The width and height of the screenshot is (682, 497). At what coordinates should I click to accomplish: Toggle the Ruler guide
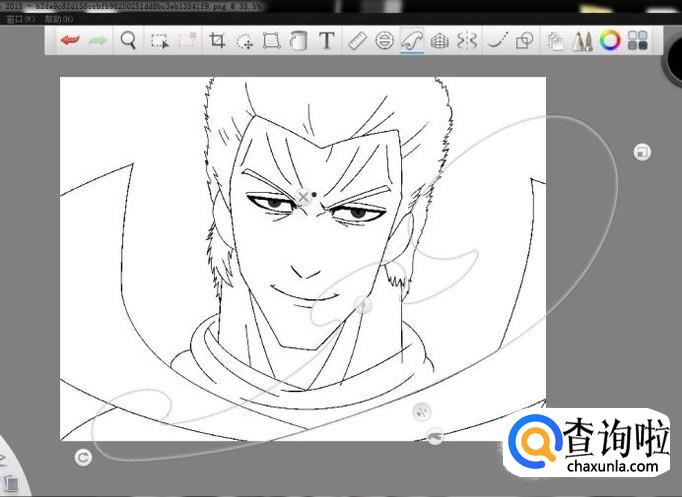(x=358, y=41)
